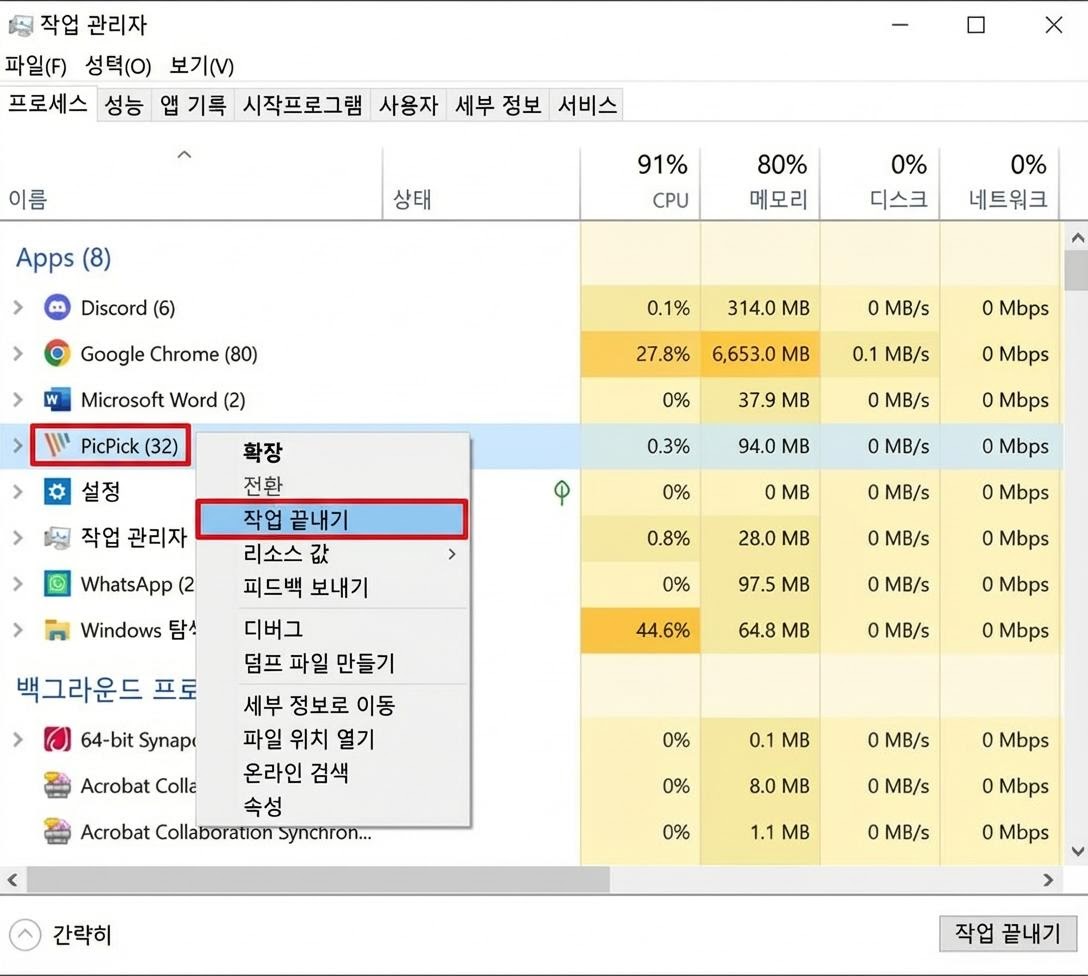The width and height of the screenshot is (1088, 976).
Task: Click the 64-bit Synaptics process icon
Action: click(x=57, y=740)
